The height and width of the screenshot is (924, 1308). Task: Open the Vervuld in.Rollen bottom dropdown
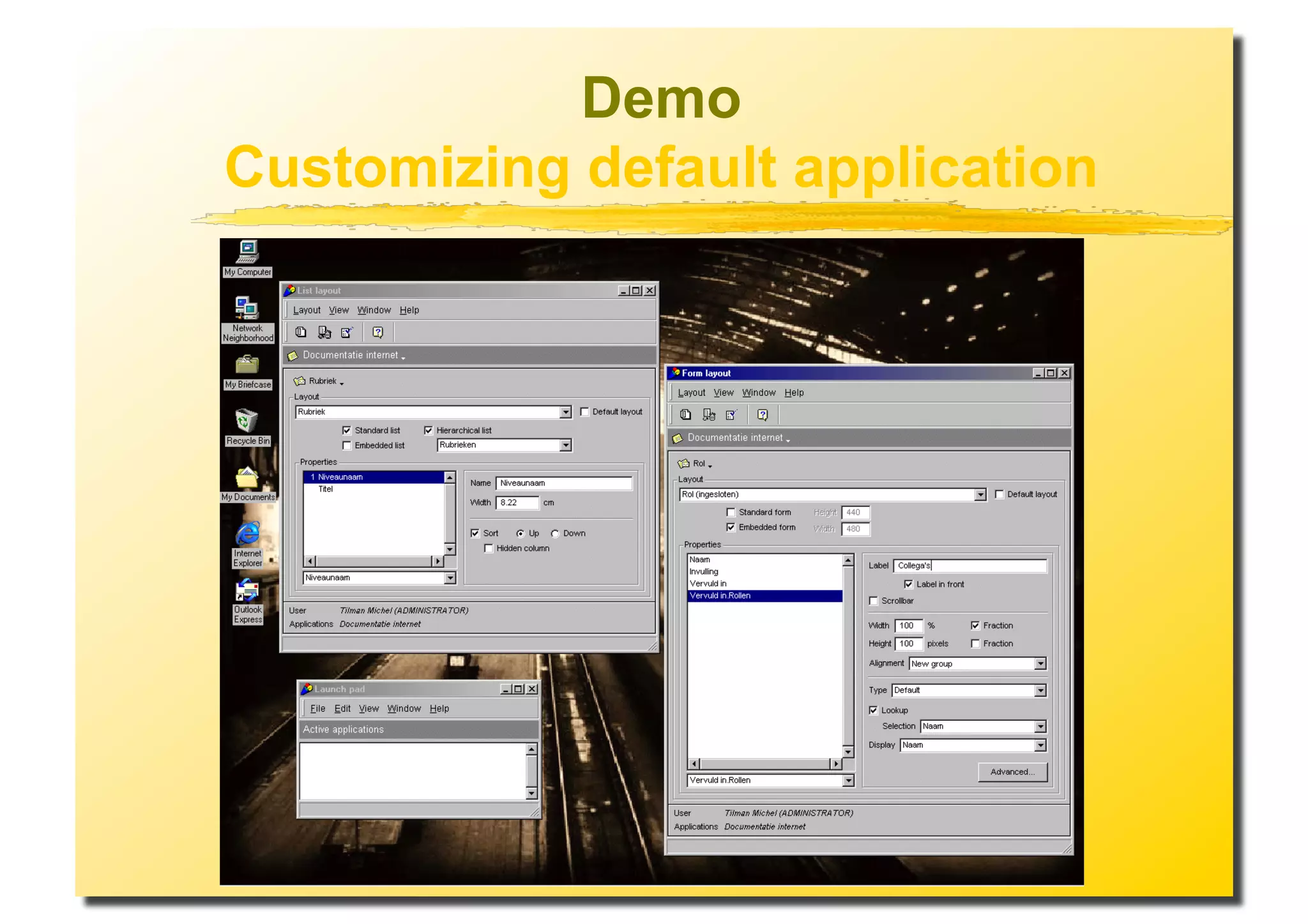coord(848,780)
